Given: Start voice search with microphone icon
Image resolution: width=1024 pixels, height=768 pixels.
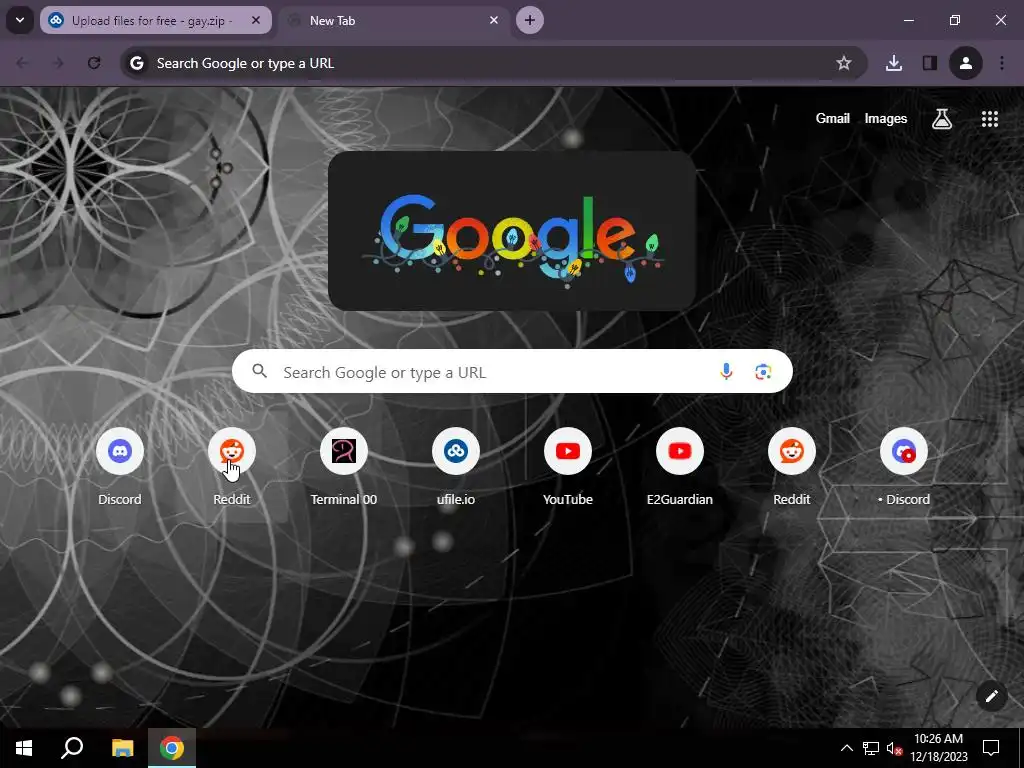Looking at the screenshot, I should (x=726, y=372).
